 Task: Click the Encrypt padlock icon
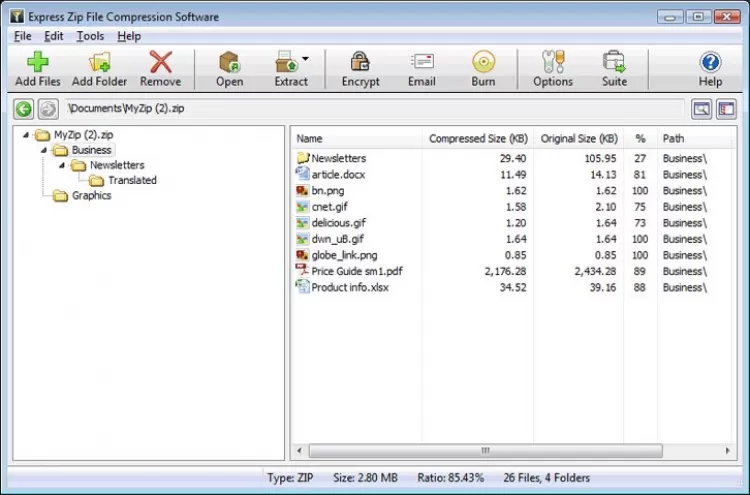pos(360,62)
